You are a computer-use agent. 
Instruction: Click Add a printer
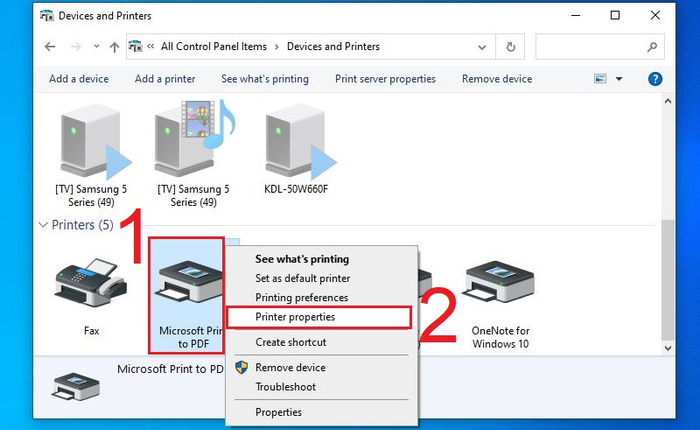coord(165,79)
